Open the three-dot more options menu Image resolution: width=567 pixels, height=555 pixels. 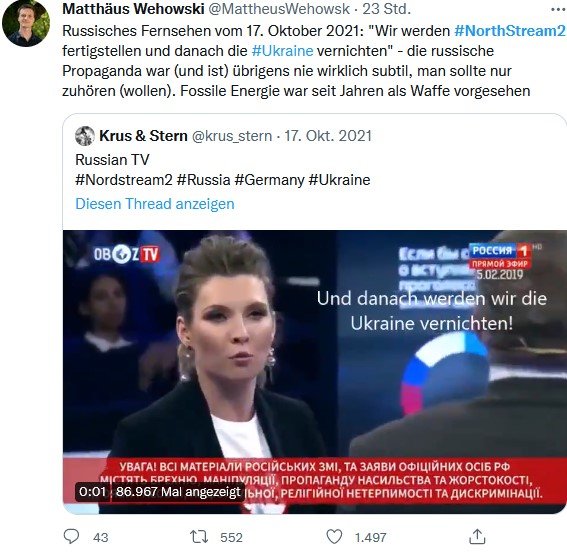tap(559, 10)
